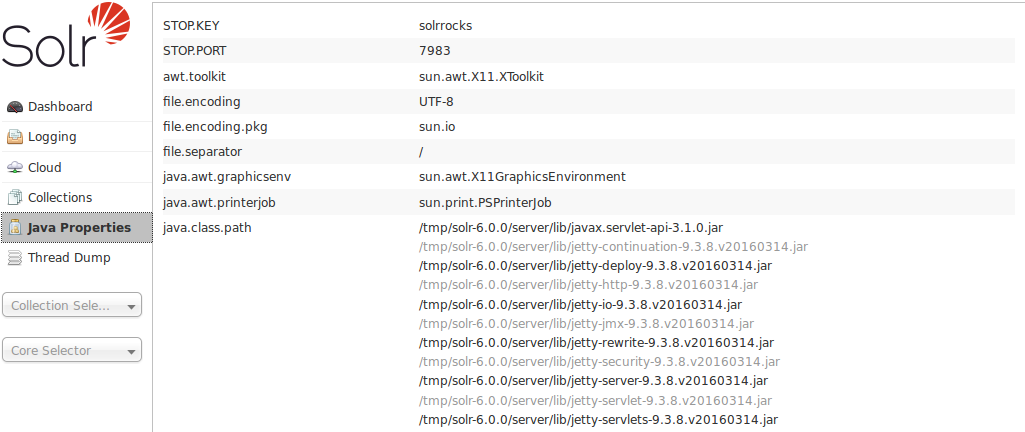Viewport: 1025px width, 432px height.
Task: Open the Collections page
Action: tap(60, 197)
